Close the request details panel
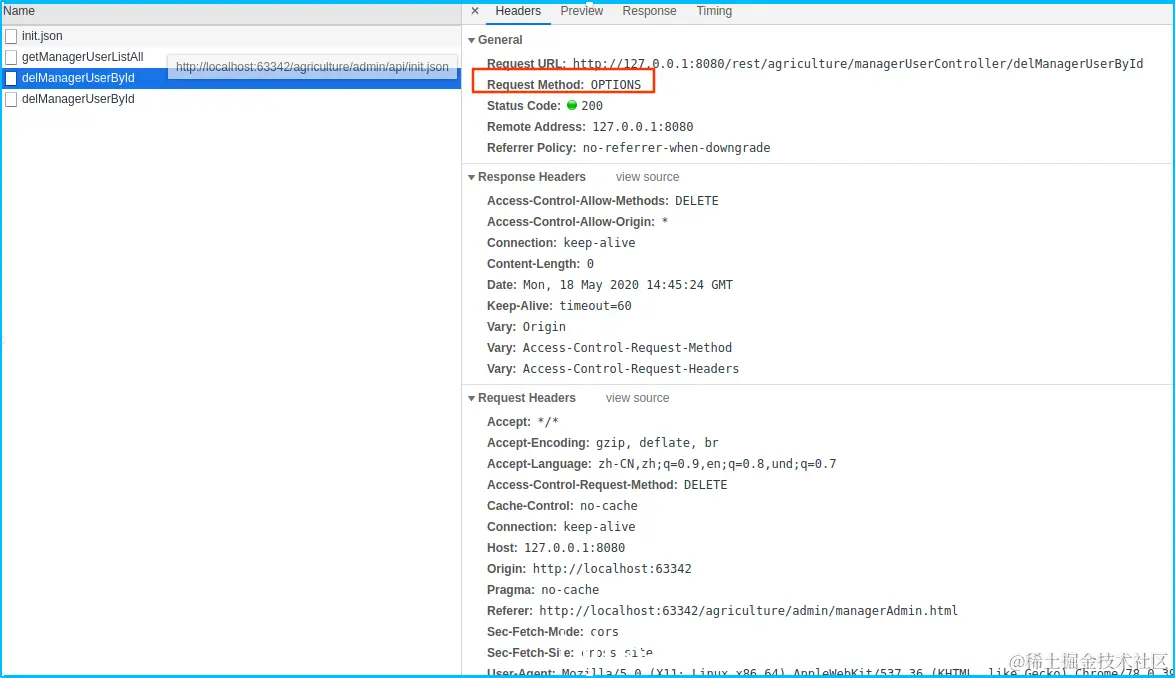The image size is (1175, 678). click(475, 11)
